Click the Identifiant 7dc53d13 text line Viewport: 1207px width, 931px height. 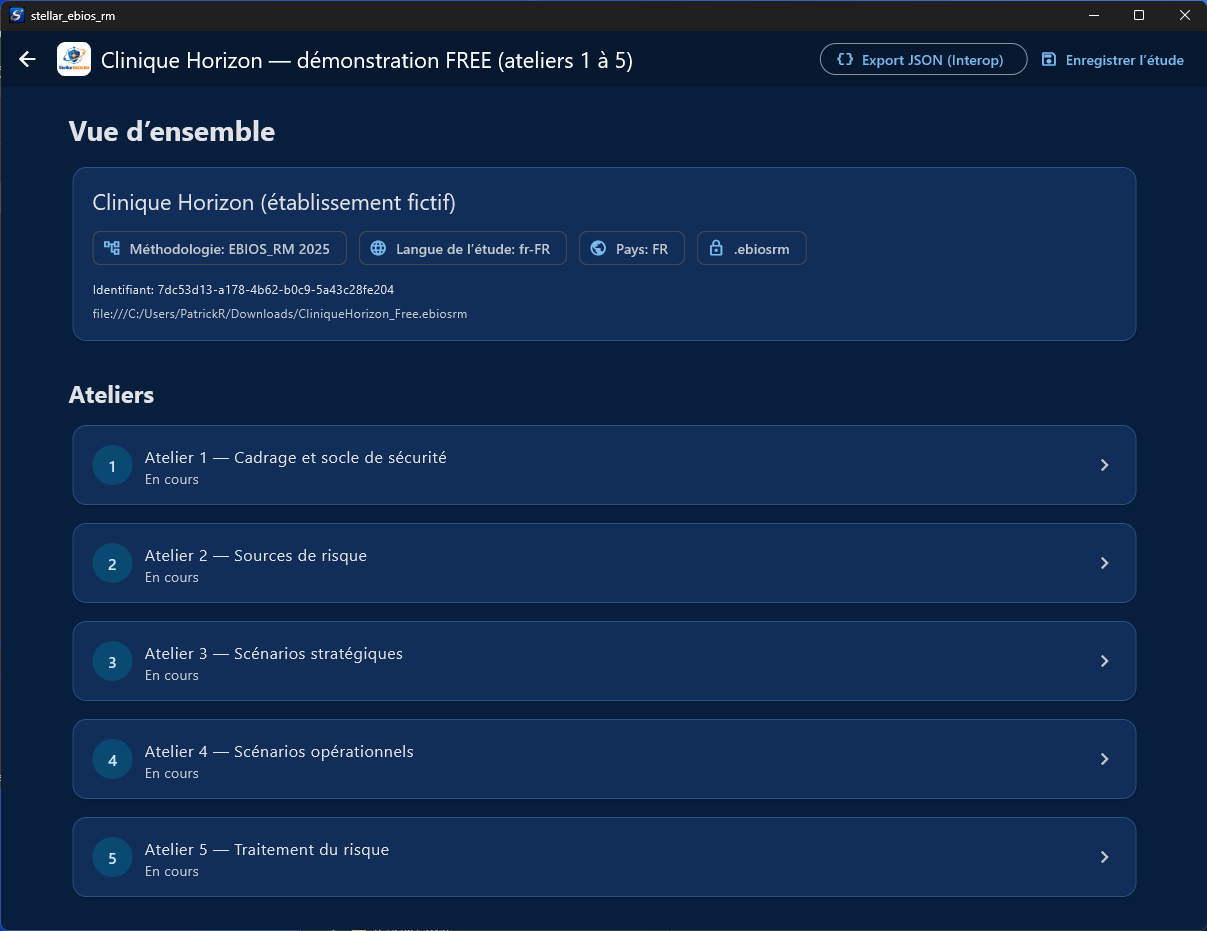243,289
